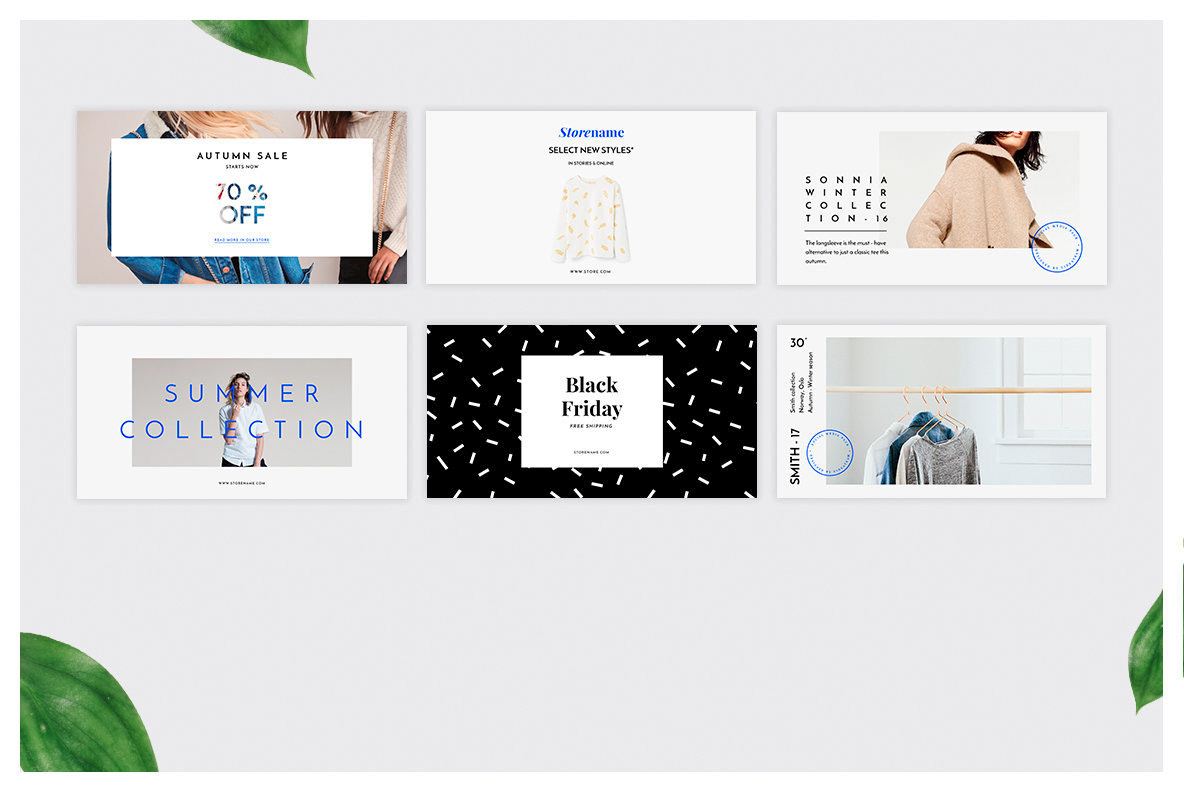This screenshot has height=792, width=1184.
Task: Select the Smith-17 clothing rack banner
Action: [942, 411]
